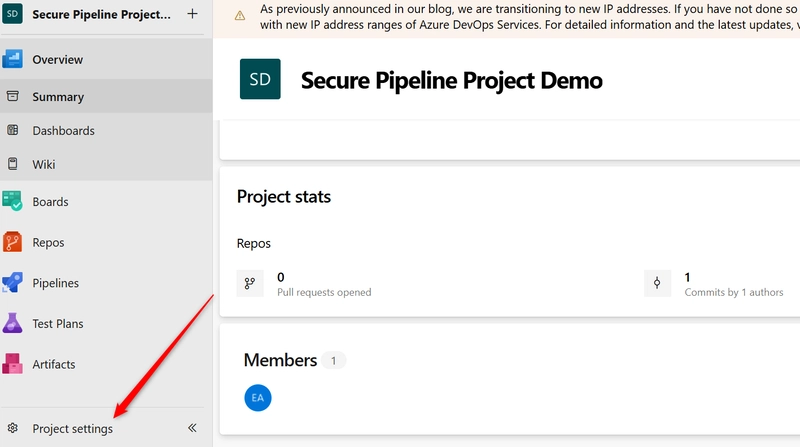Click the Pipelines rocket icon

(x=12, y=282)
